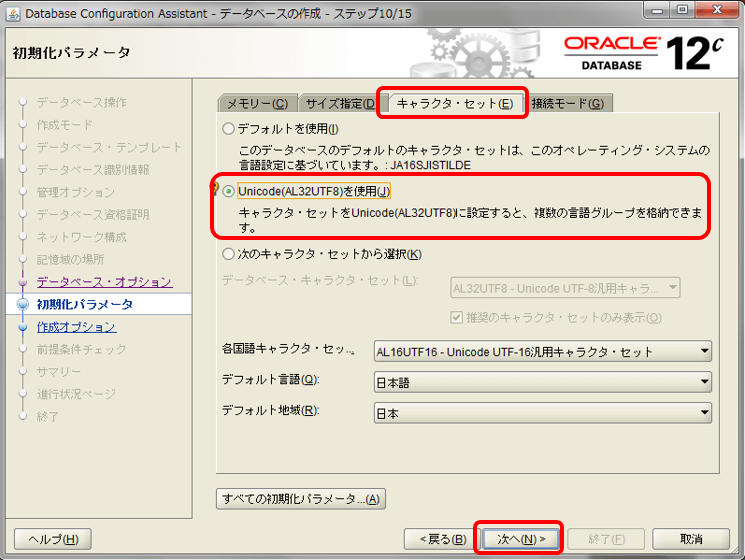Screen dimensions: 745x560
Task: Select Unicode(AL32UTF8)を使用 radio button
Action: tap(229, 191)
